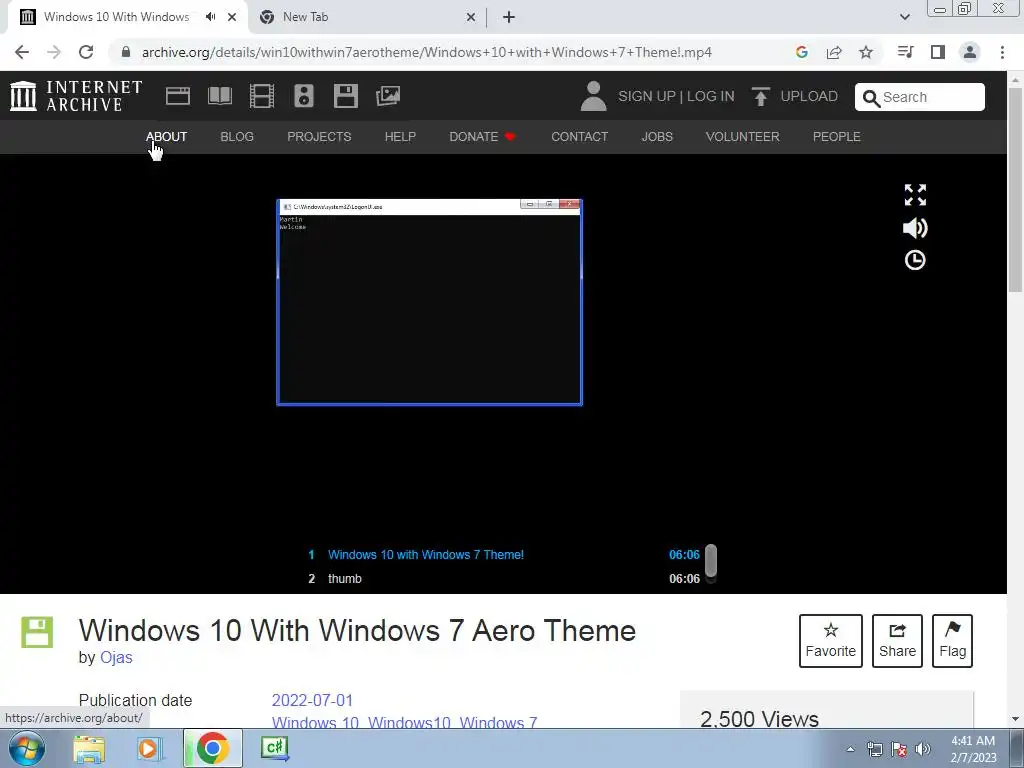Click the UPLOAD link

pyautogui.click(x=808, y=96)
